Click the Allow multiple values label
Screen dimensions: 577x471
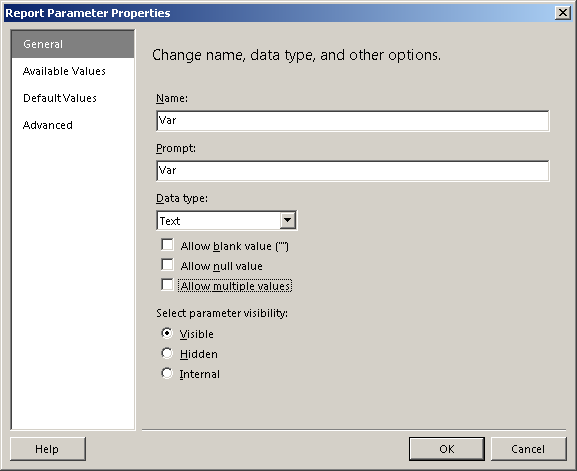(235, 286)
